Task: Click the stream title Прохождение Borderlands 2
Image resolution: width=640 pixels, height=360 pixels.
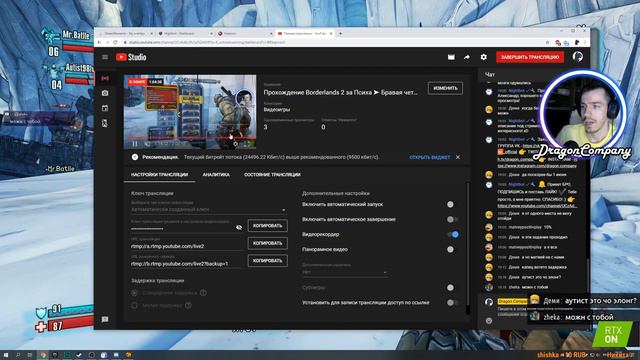Action: (340, 93)
